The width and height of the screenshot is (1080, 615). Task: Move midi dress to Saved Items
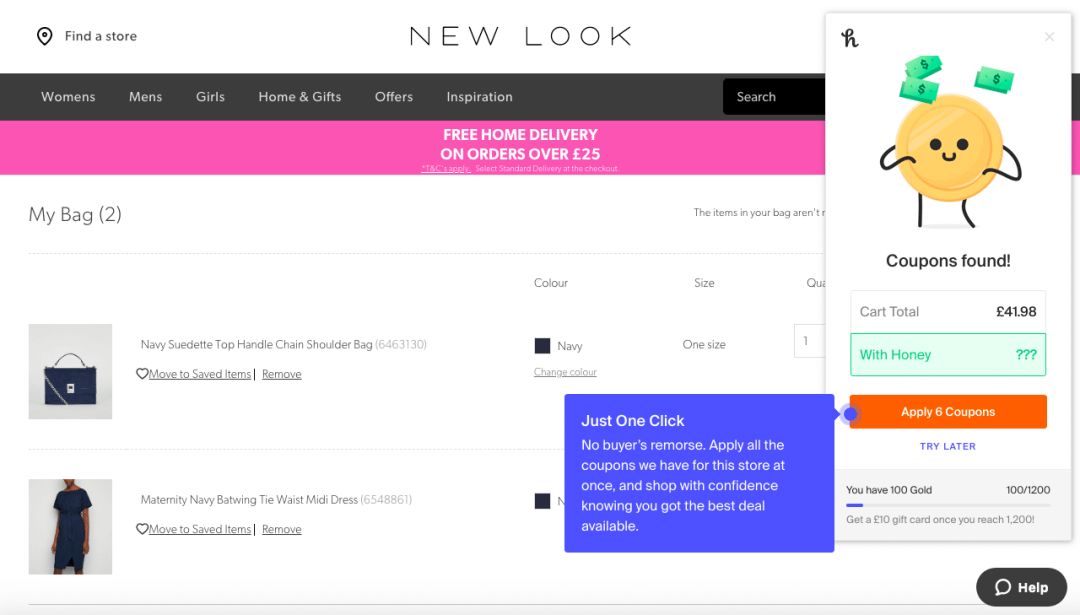click(200, 529)
